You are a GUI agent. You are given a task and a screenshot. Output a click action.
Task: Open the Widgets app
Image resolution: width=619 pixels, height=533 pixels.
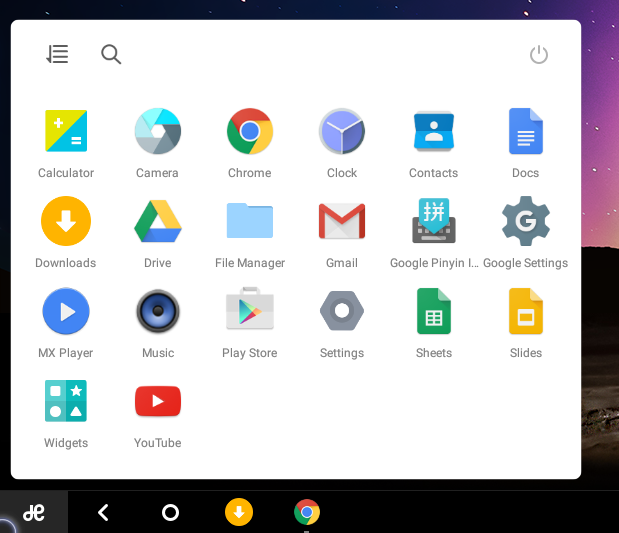tap(66, 401)
